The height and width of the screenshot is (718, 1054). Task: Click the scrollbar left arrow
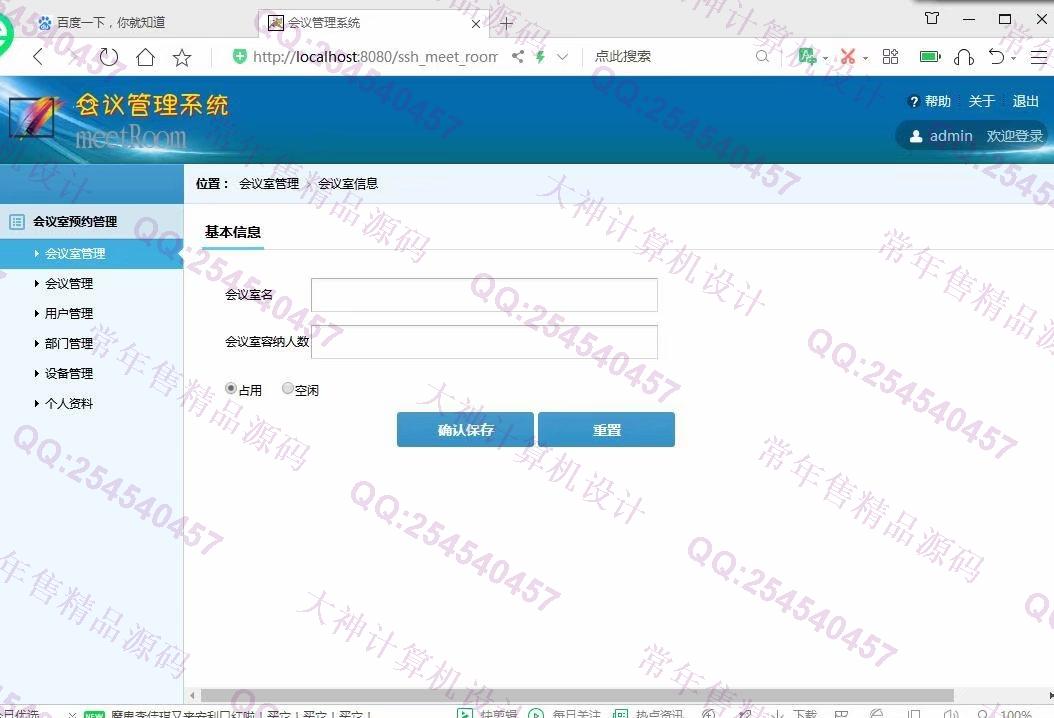click(x=192, y=695)
